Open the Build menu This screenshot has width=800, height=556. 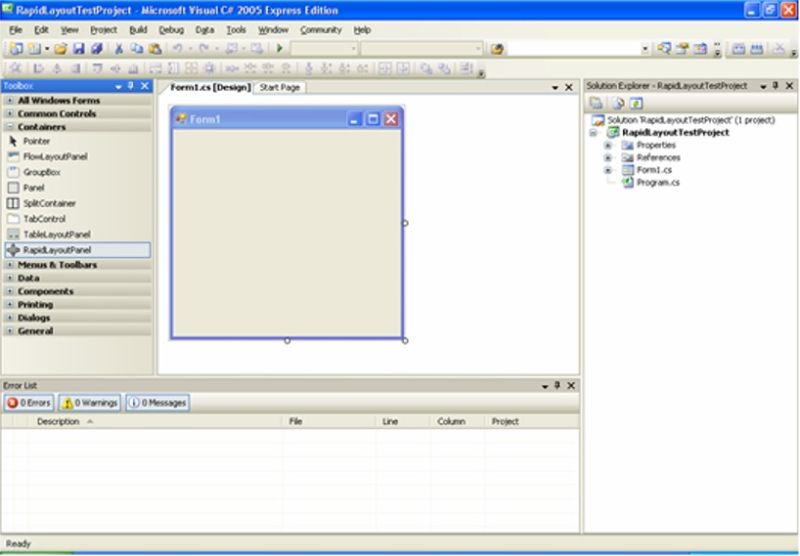tap(138, 30)
